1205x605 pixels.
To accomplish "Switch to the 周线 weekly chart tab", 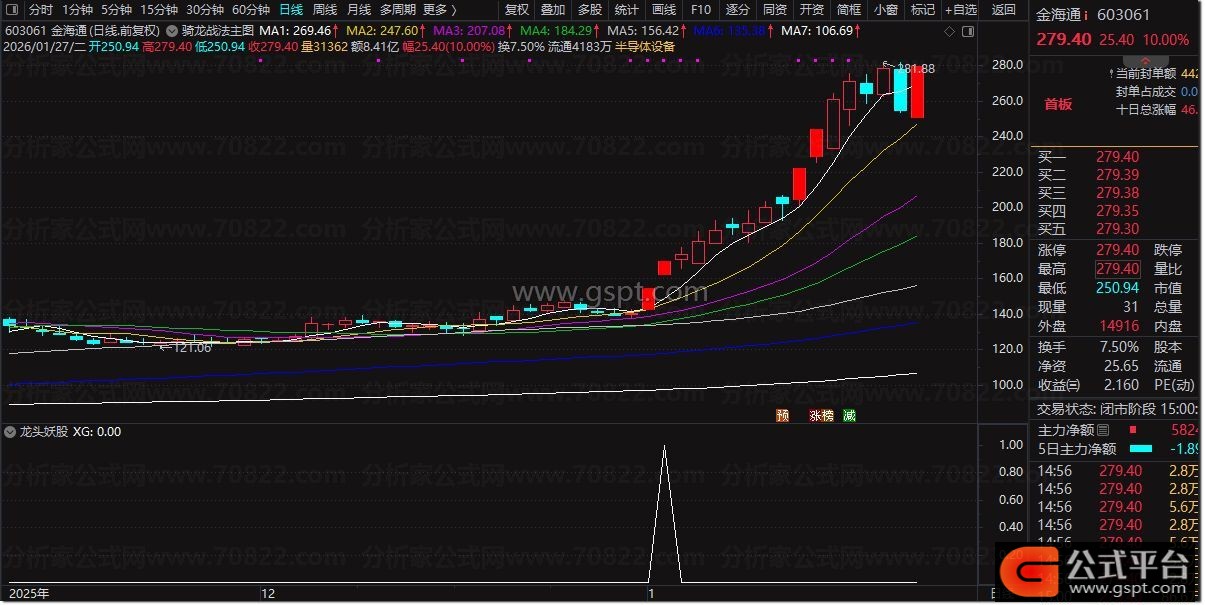I will tap(325, 10).
